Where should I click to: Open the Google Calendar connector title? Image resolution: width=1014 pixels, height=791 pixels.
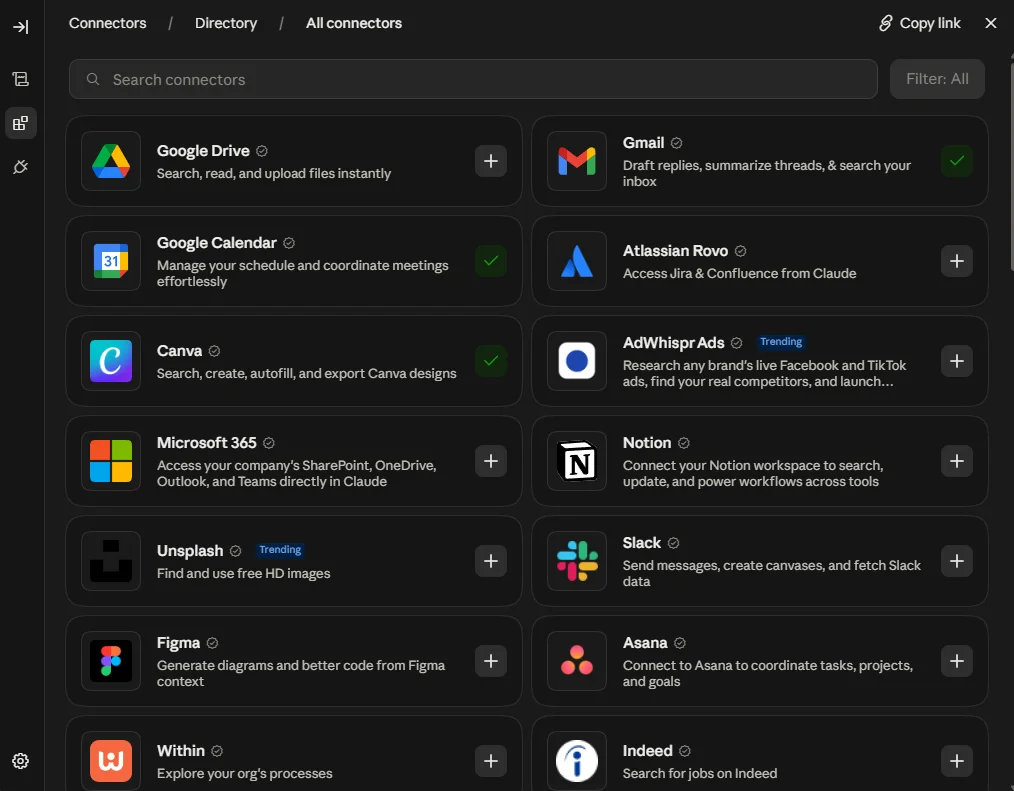217,243
